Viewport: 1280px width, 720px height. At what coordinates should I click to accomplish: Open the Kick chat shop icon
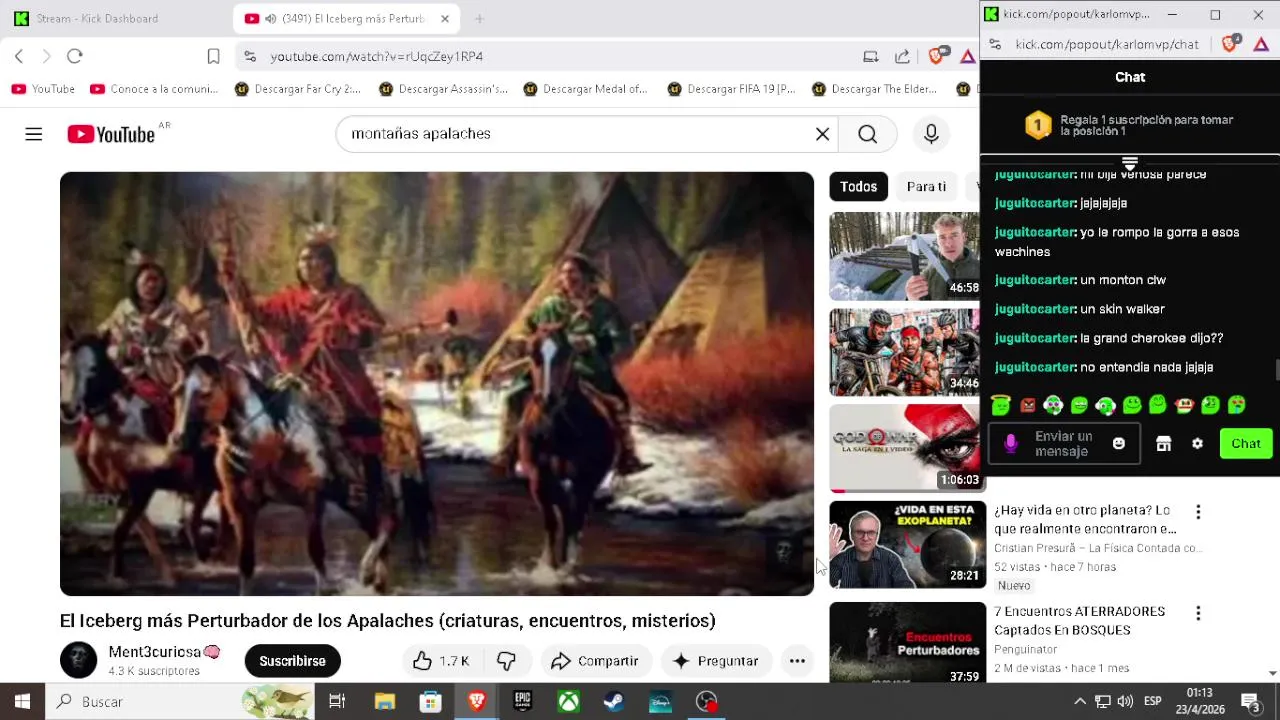pos(1163,444)
